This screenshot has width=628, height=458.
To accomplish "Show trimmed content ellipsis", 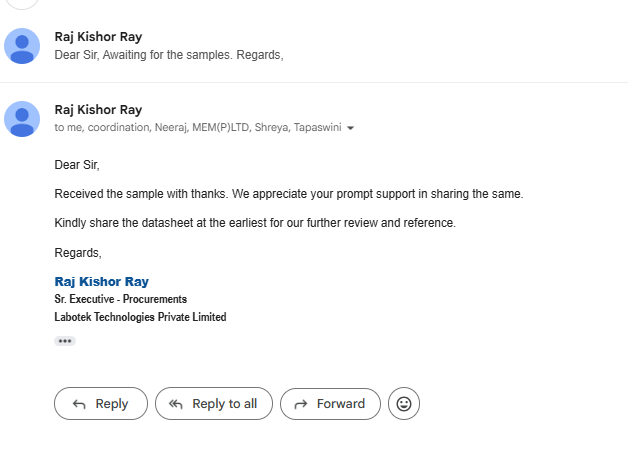I will click(65, 341).
